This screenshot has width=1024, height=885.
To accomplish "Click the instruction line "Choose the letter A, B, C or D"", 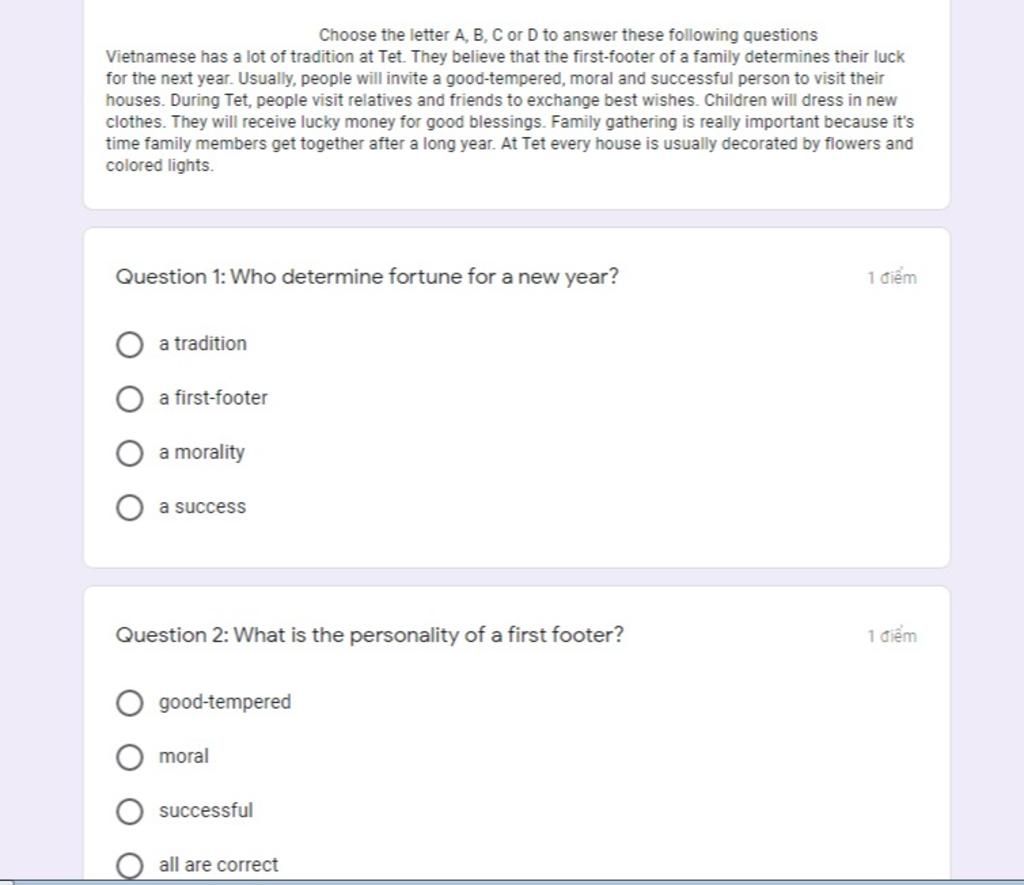I will (x=568, y=35).
